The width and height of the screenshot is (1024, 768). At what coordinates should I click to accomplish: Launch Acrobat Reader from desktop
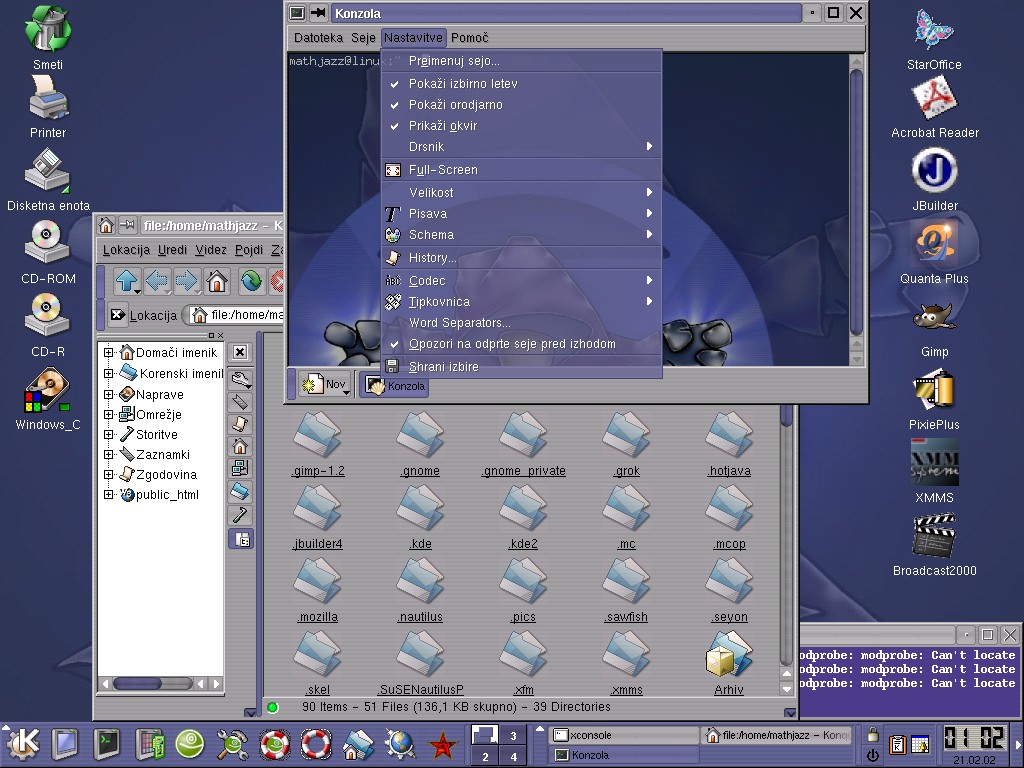pos(934,99)
